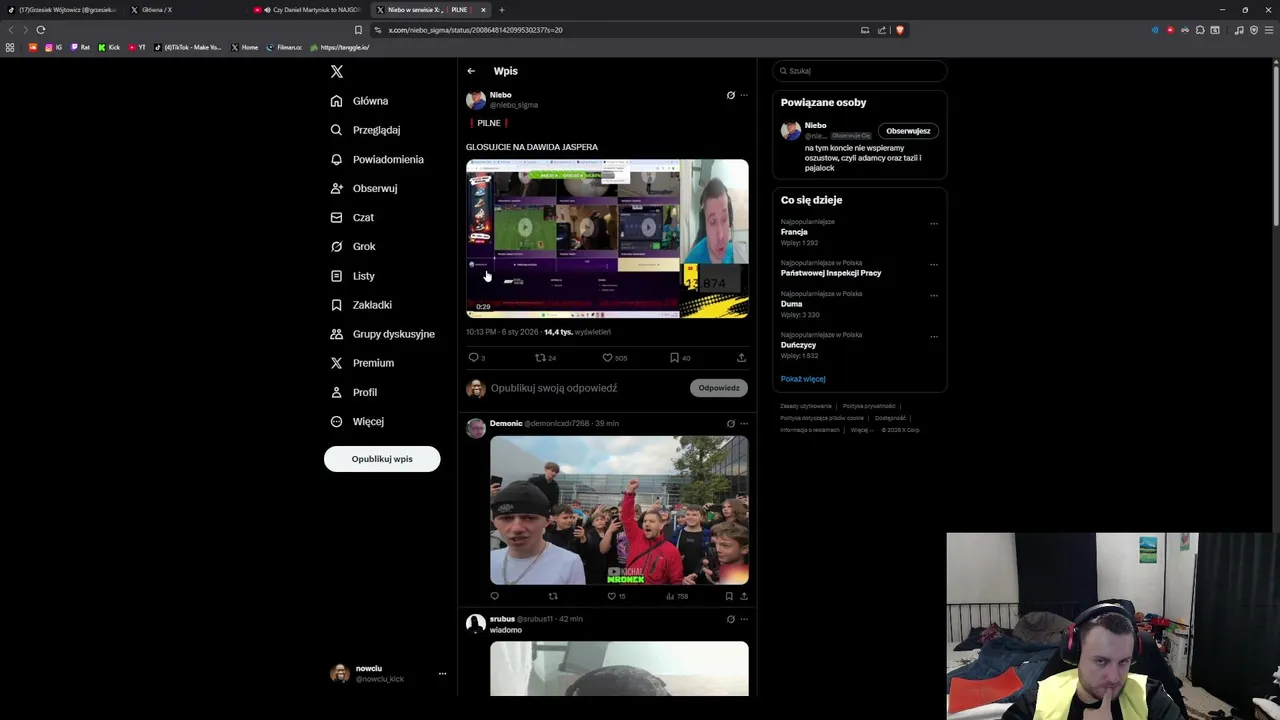The image size is (1280, 720).
Task: Open Czat in the sidebar
Action: click(x=352, y=217)
